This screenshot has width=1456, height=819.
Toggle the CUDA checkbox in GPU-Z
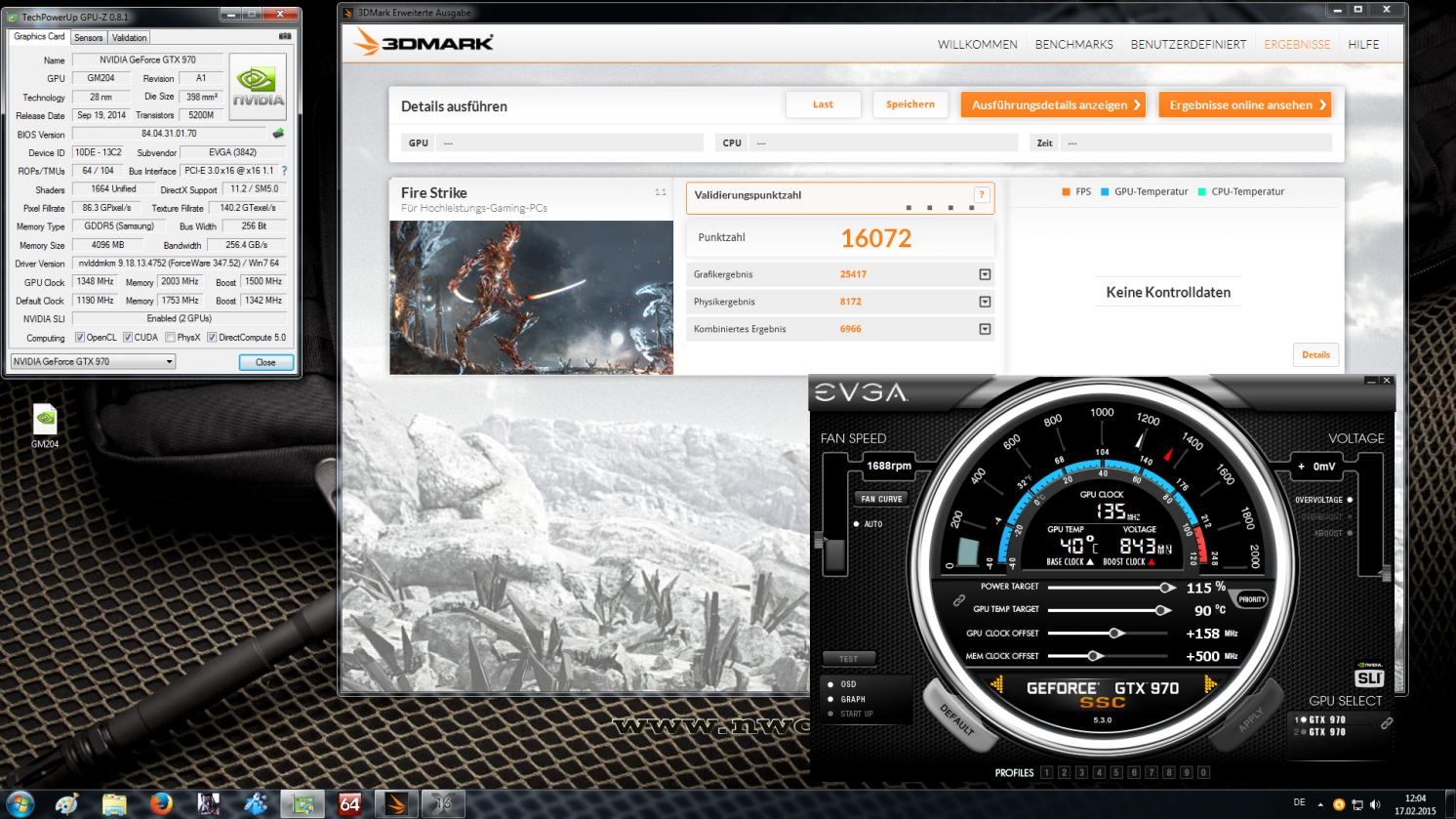point(128,338)
